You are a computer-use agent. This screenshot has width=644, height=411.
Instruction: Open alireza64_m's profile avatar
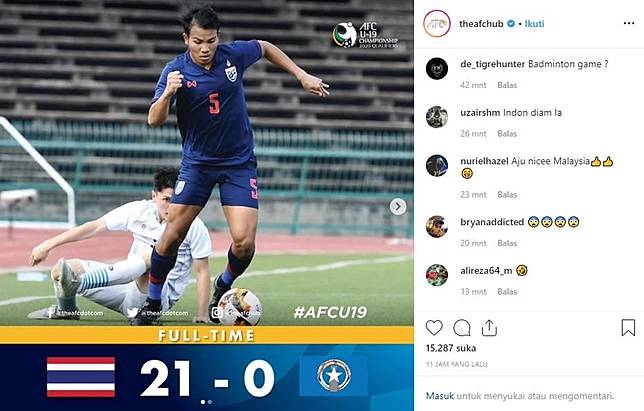coord(437,275)
